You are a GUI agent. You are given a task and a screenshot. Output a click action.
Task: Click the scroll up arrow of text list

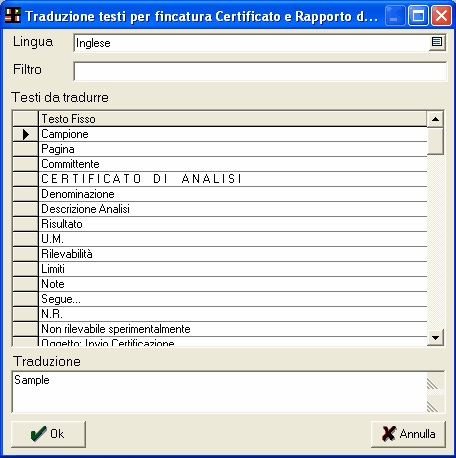435,119
